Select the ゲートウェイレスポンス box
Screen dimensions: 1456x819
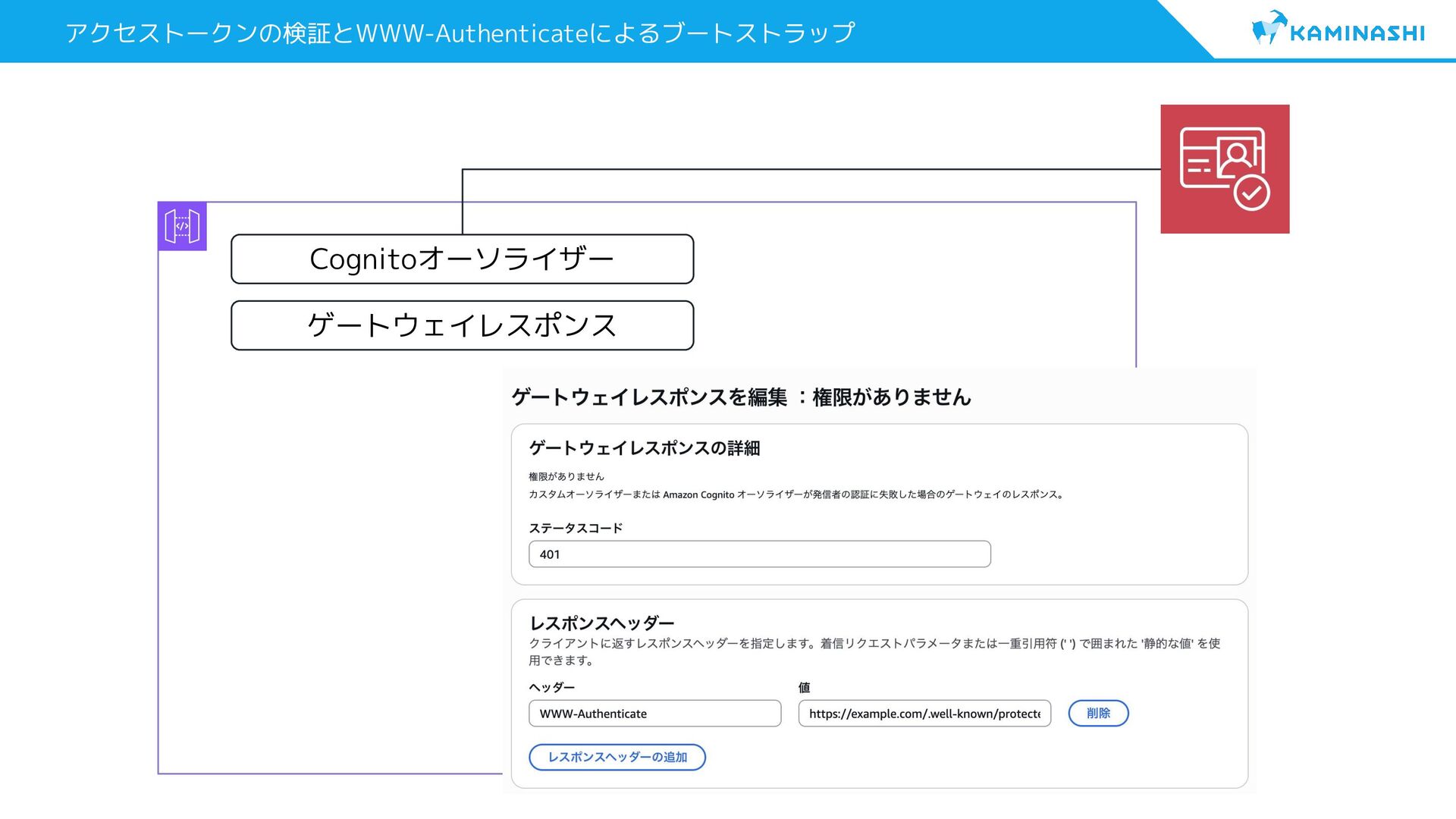tap(462, 325)
